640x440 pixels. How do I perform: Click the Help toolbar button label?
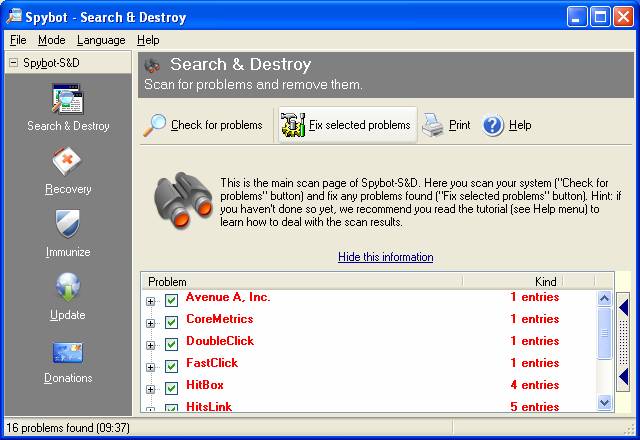(x=520, y=125)
